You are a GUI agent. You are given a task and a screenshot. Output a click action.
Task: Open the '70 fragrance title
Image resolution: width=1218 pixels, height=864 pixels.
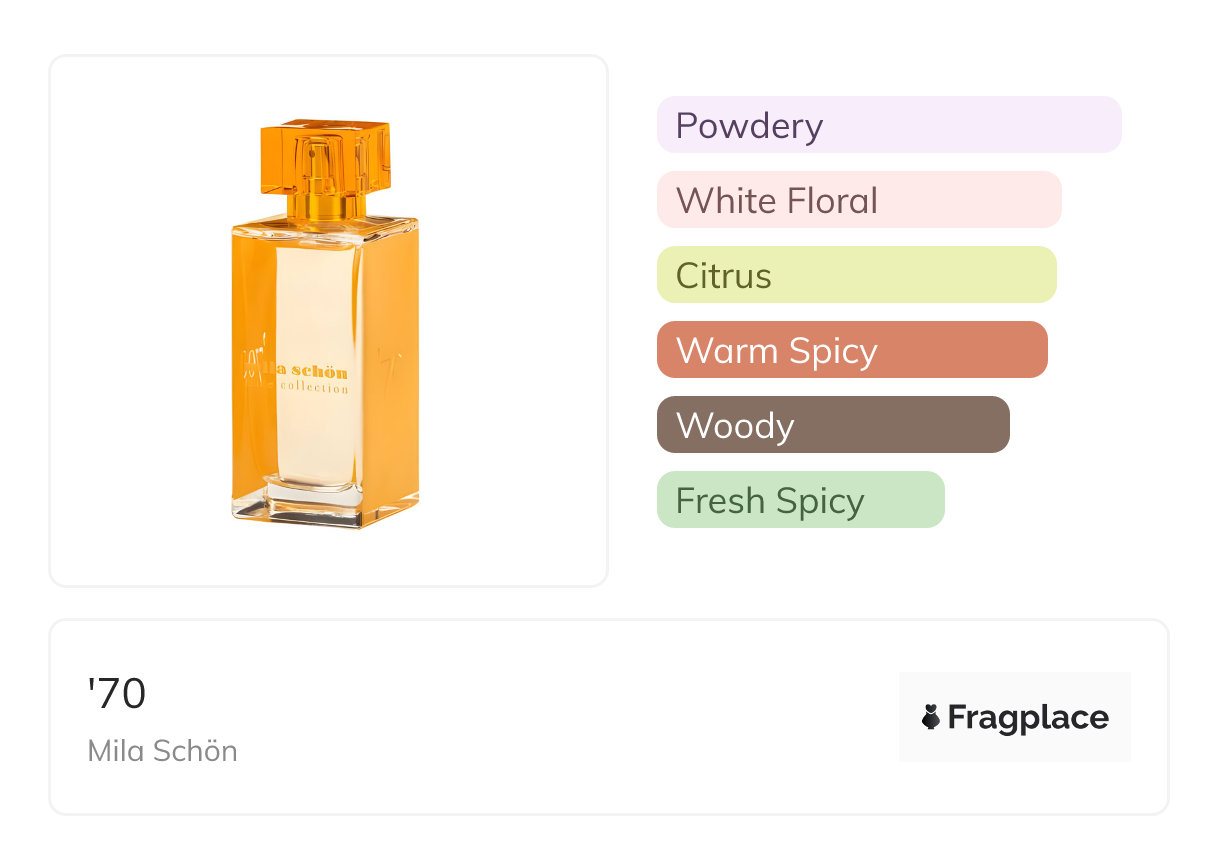(117, 694)
